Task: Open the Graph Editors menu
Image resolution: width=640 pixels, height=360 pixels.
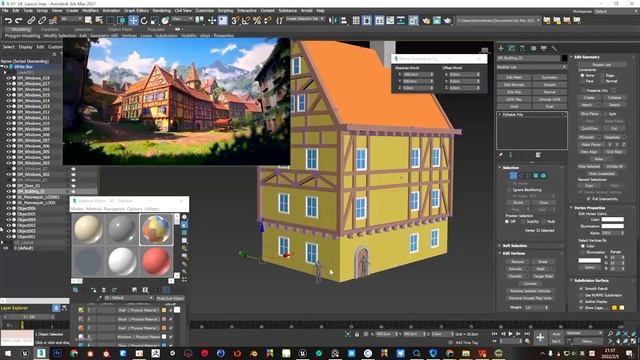Action: point(136,11)
